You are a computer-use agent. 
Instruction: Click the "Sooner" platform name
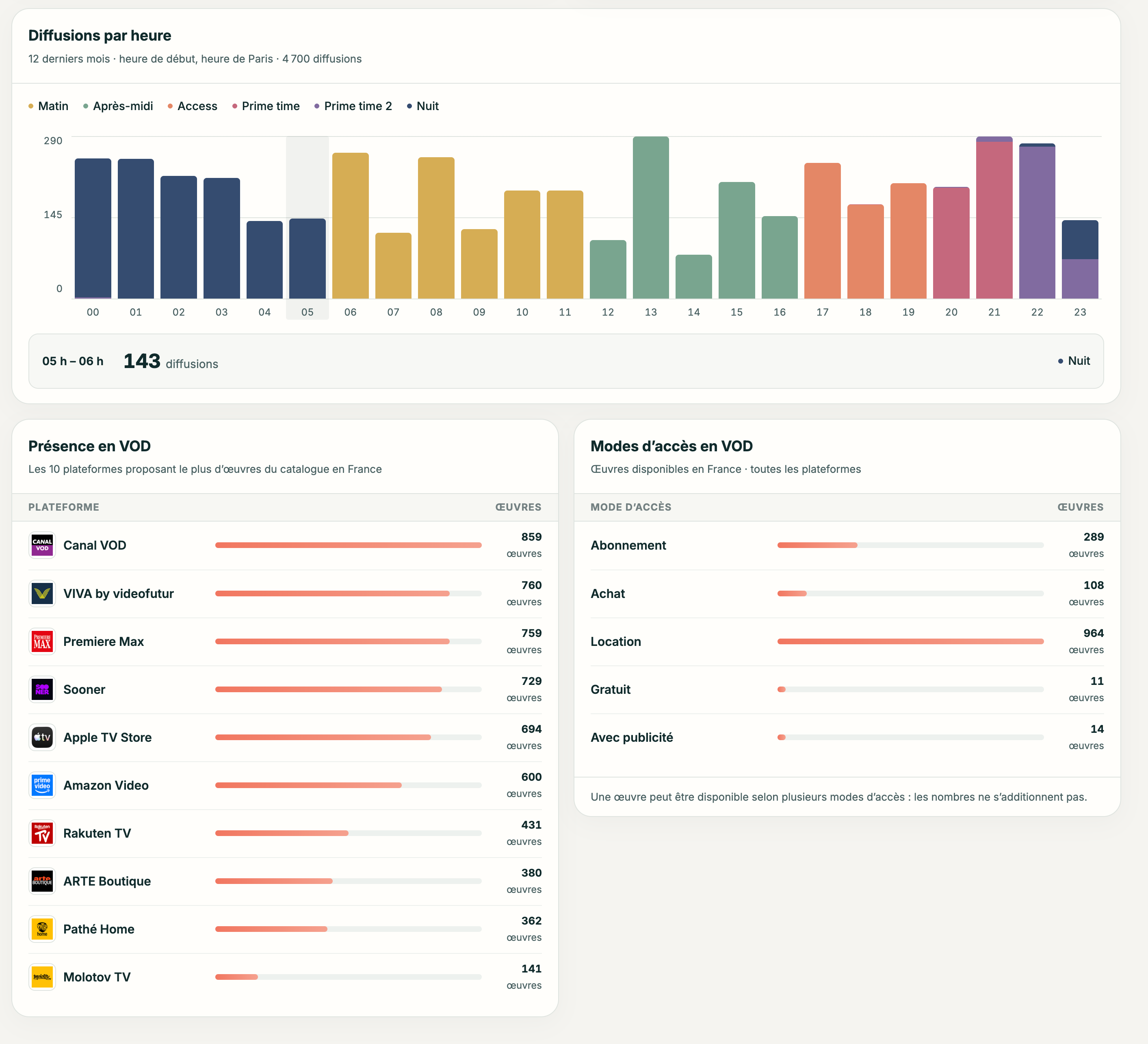point(84,689)
